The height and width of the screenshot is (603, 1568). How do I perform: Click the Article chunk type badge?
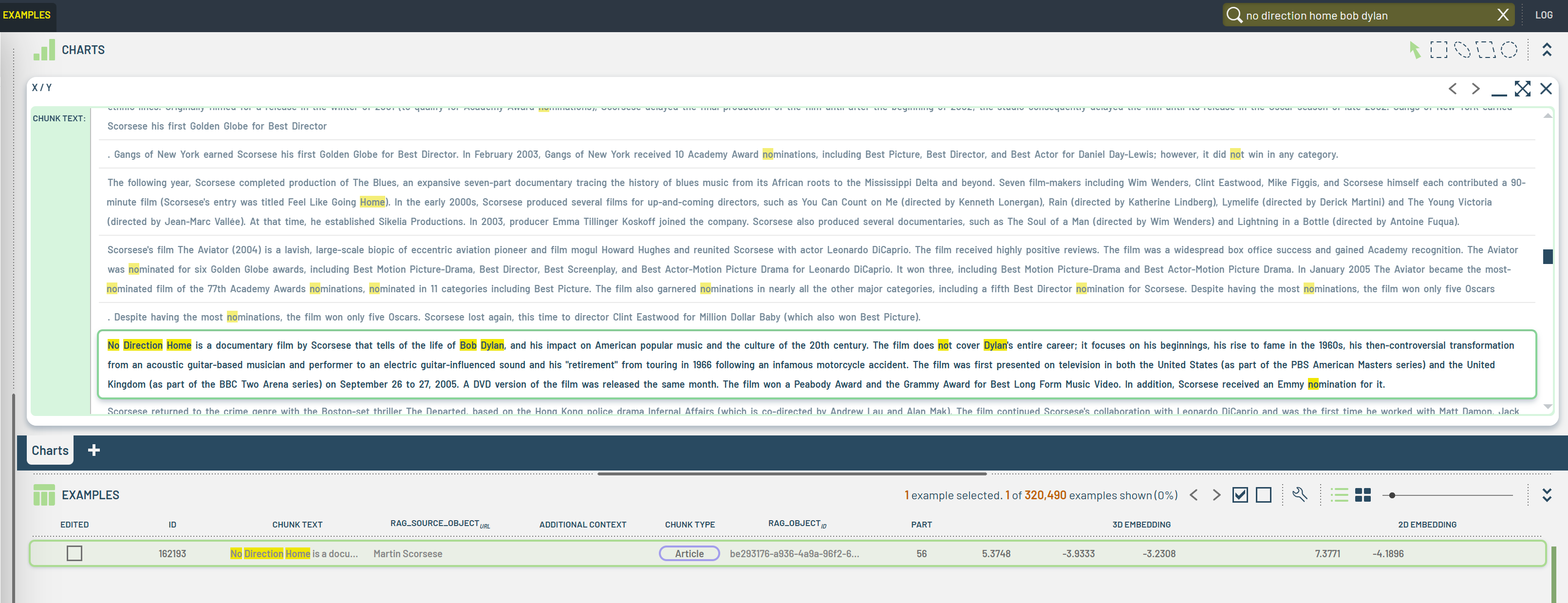[x=689, y=553]
